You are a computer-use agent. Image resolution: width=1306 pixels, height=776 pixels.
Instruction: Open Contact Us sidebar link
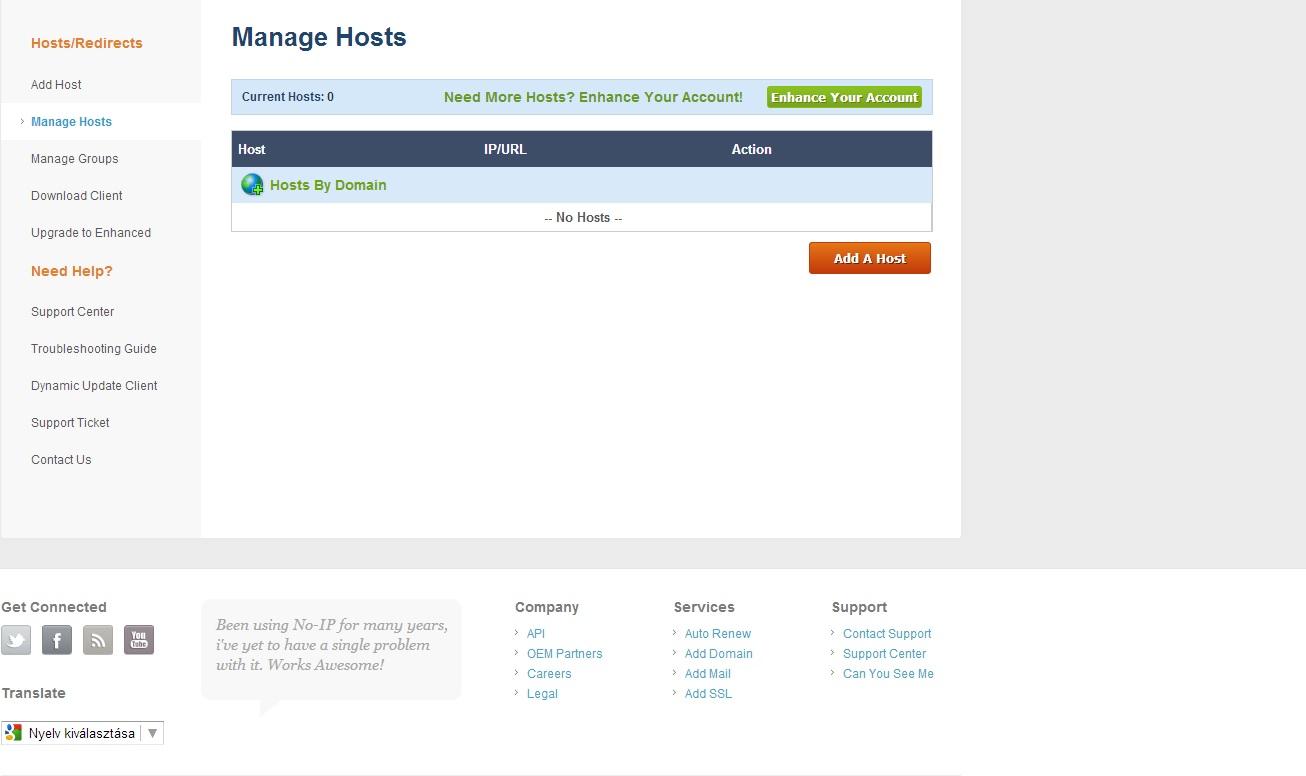coord(61,460)
